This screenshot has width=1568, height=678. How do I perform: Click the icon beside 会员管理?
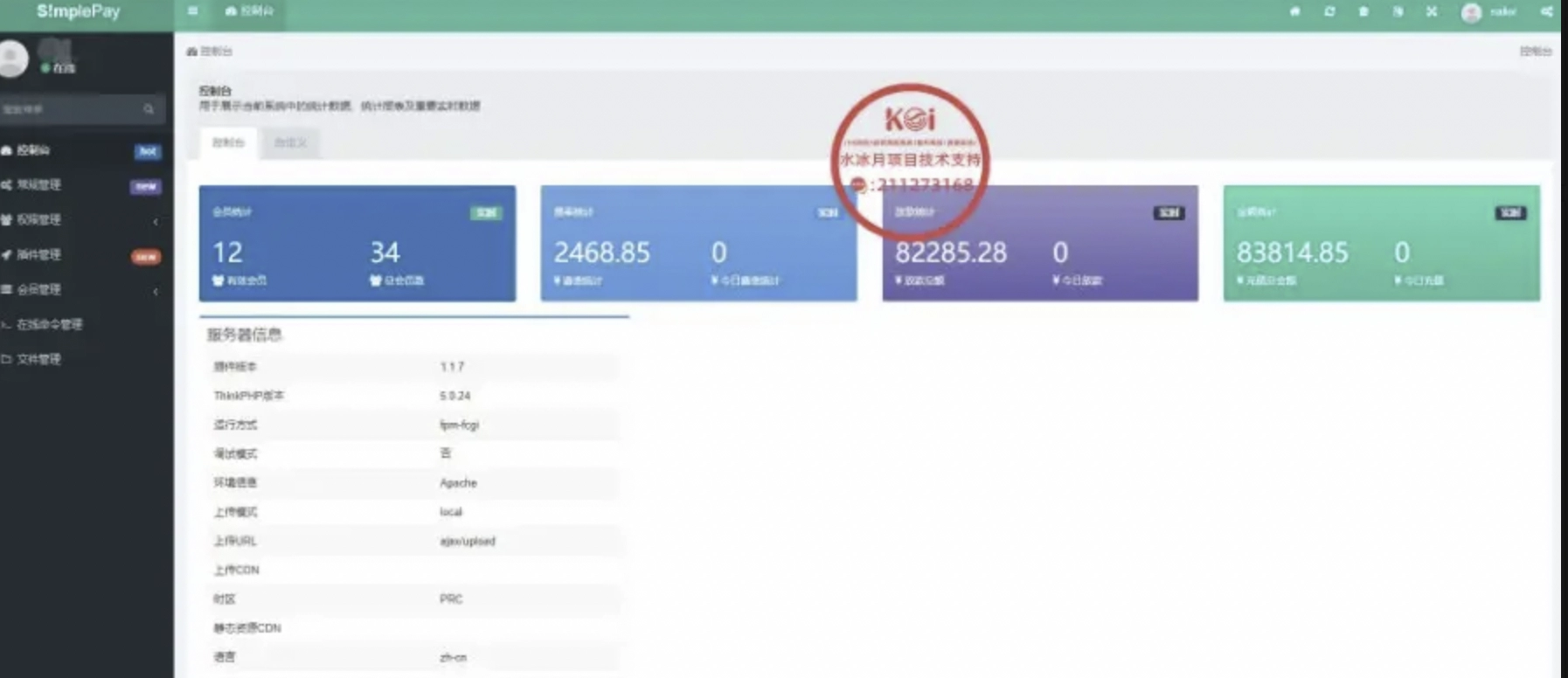click(6, 289)
